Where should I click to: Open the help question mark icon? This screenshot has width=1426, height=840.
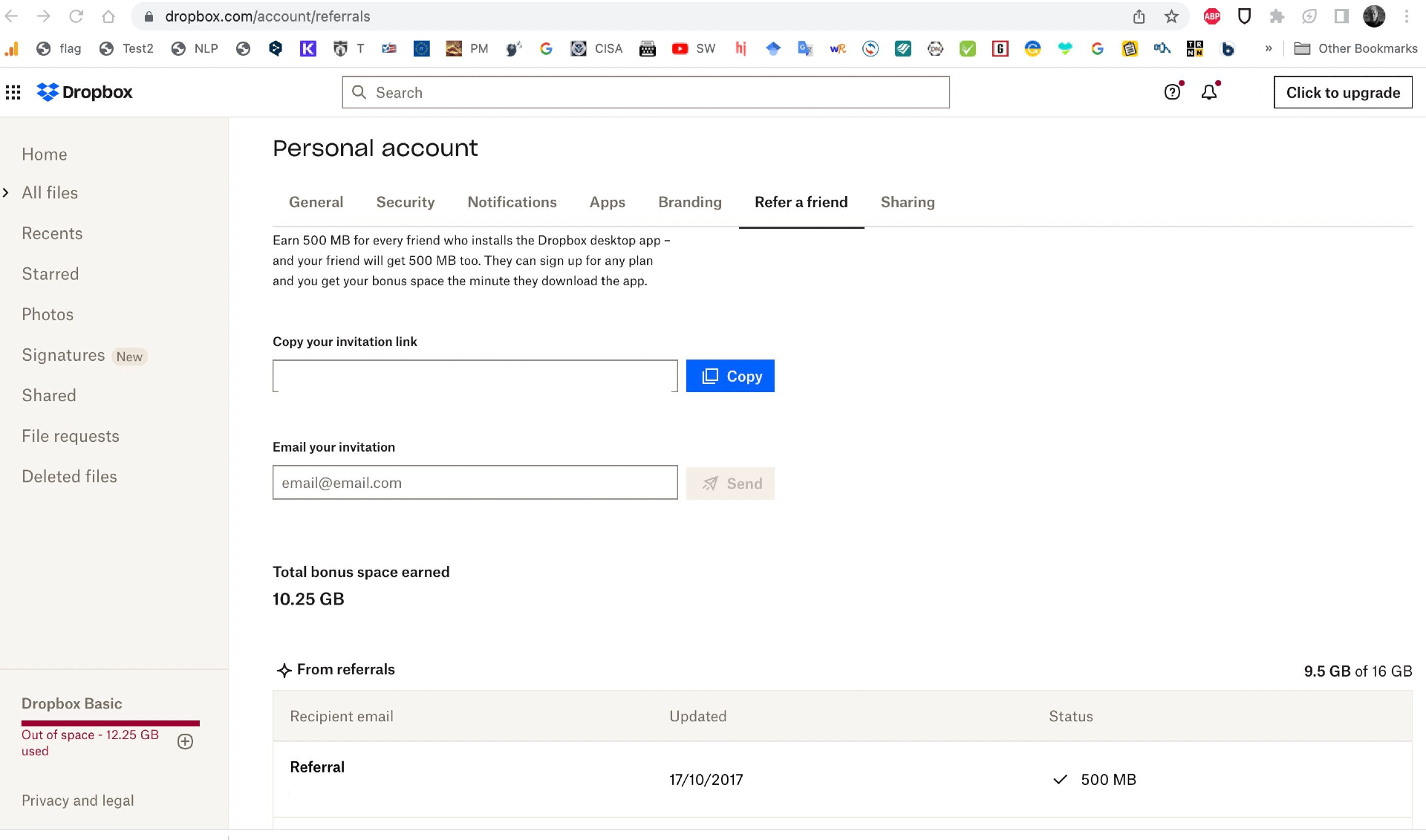(1172, 92)
